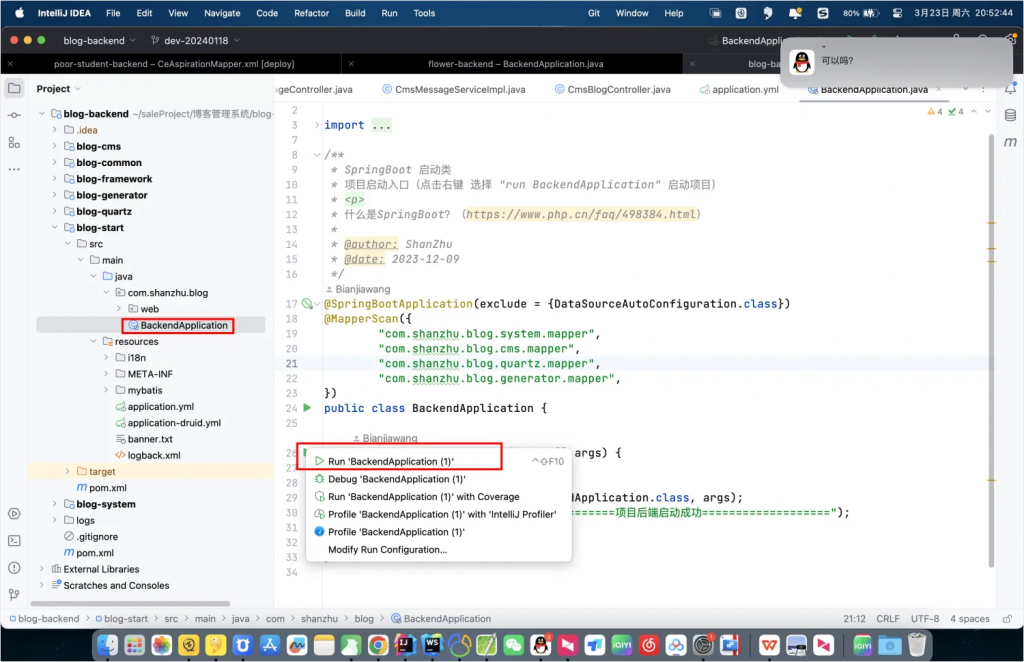Click the green run gutter icon beside class BackendApplication
Screen dimensions: 1024x662
pos(307,408)
